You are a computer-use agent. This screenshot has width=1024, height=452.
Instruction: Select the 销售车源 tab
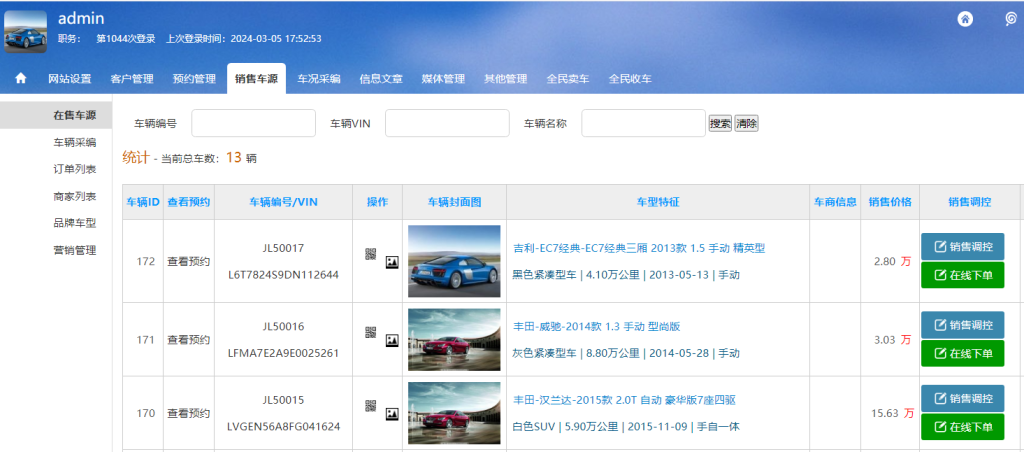tap(257, 79)
